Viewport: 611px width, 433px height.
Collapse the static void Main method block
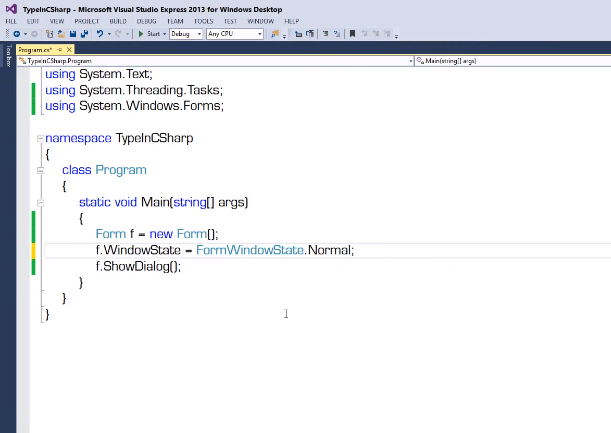pyautogui.click(x=40, y=203)
